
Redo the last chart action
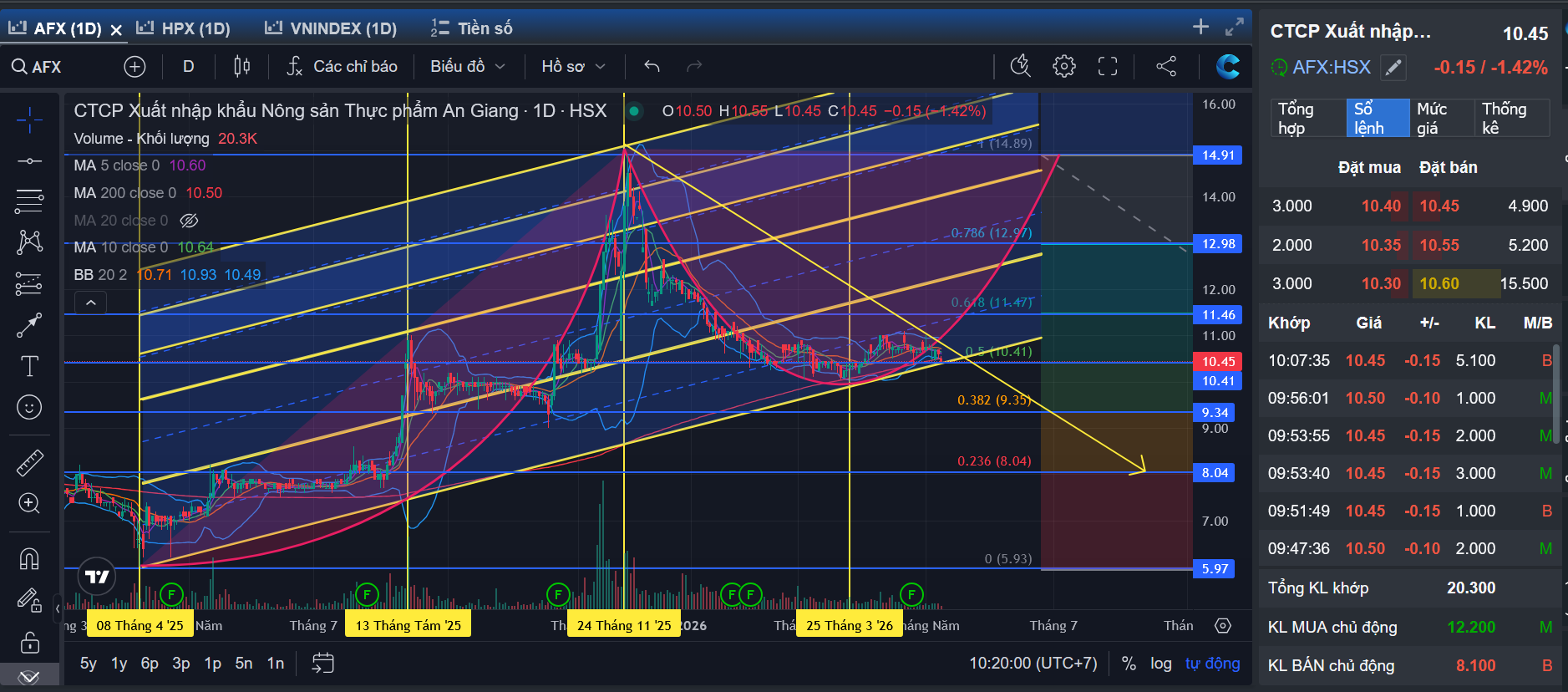[x=694, y=66]
